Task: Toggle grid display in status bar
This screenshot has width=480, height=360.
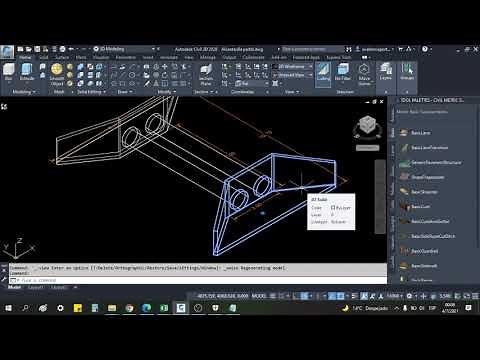Action: [273, 296]
